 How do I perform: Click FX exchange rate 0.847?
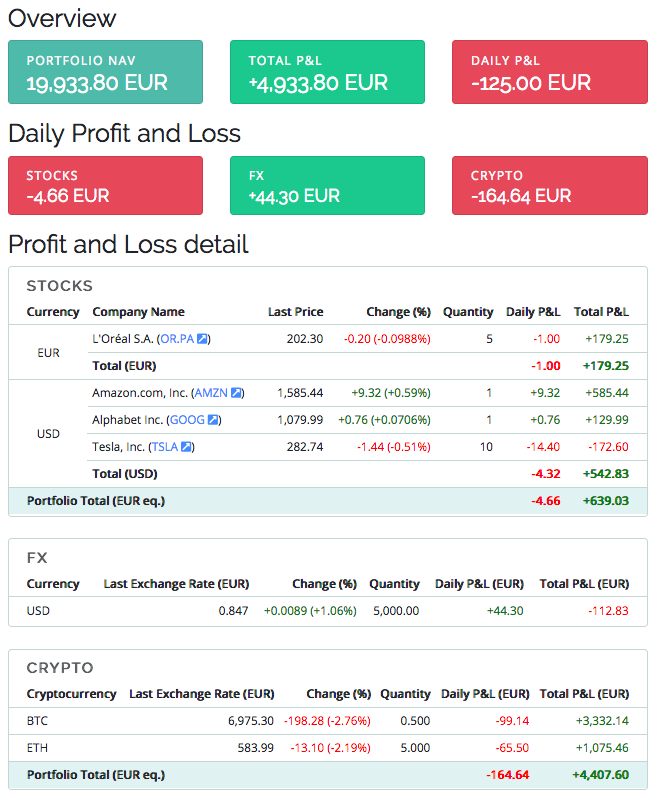(234, 611)
